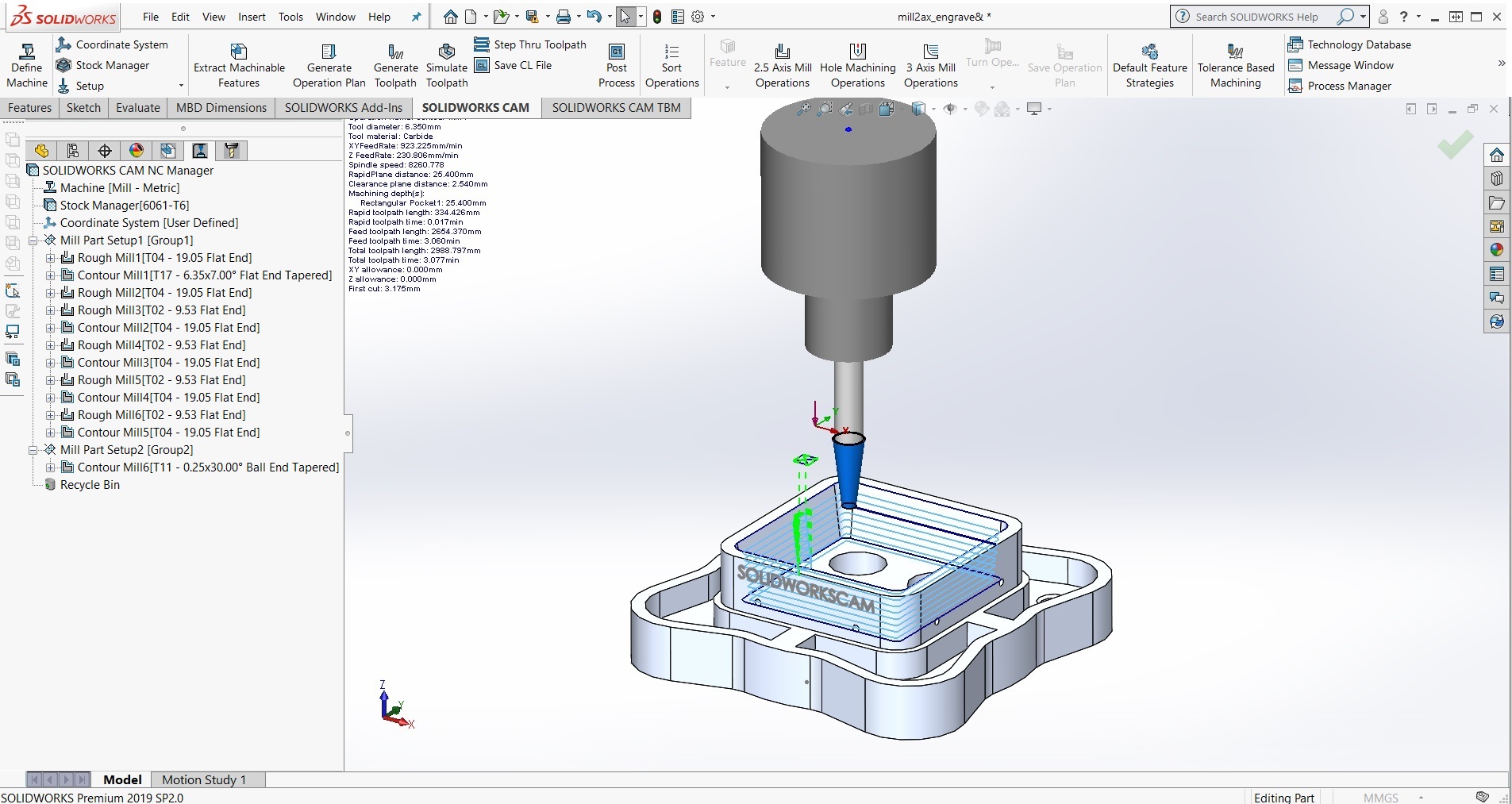
Task: Open the Undo history dropdown arrow
Action: (x=609, y=17)
